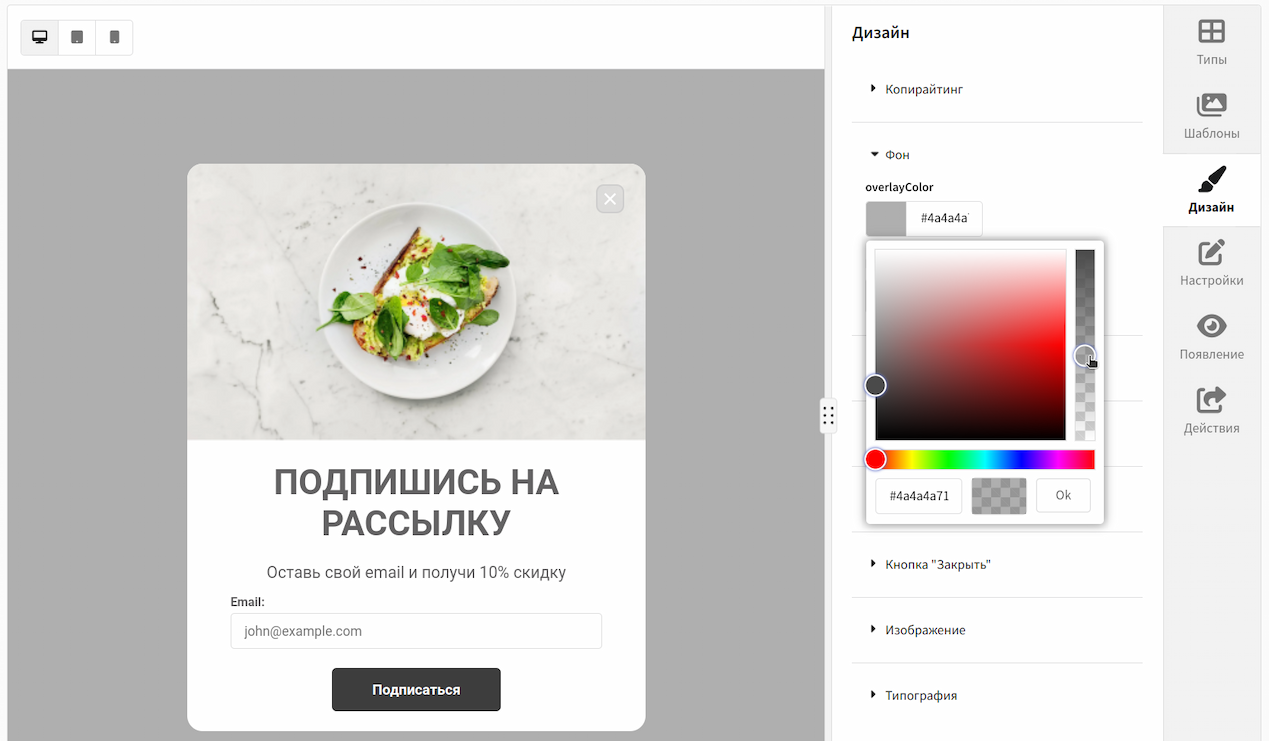Click the rainbow hue slider bar

(x=985, y=459)
